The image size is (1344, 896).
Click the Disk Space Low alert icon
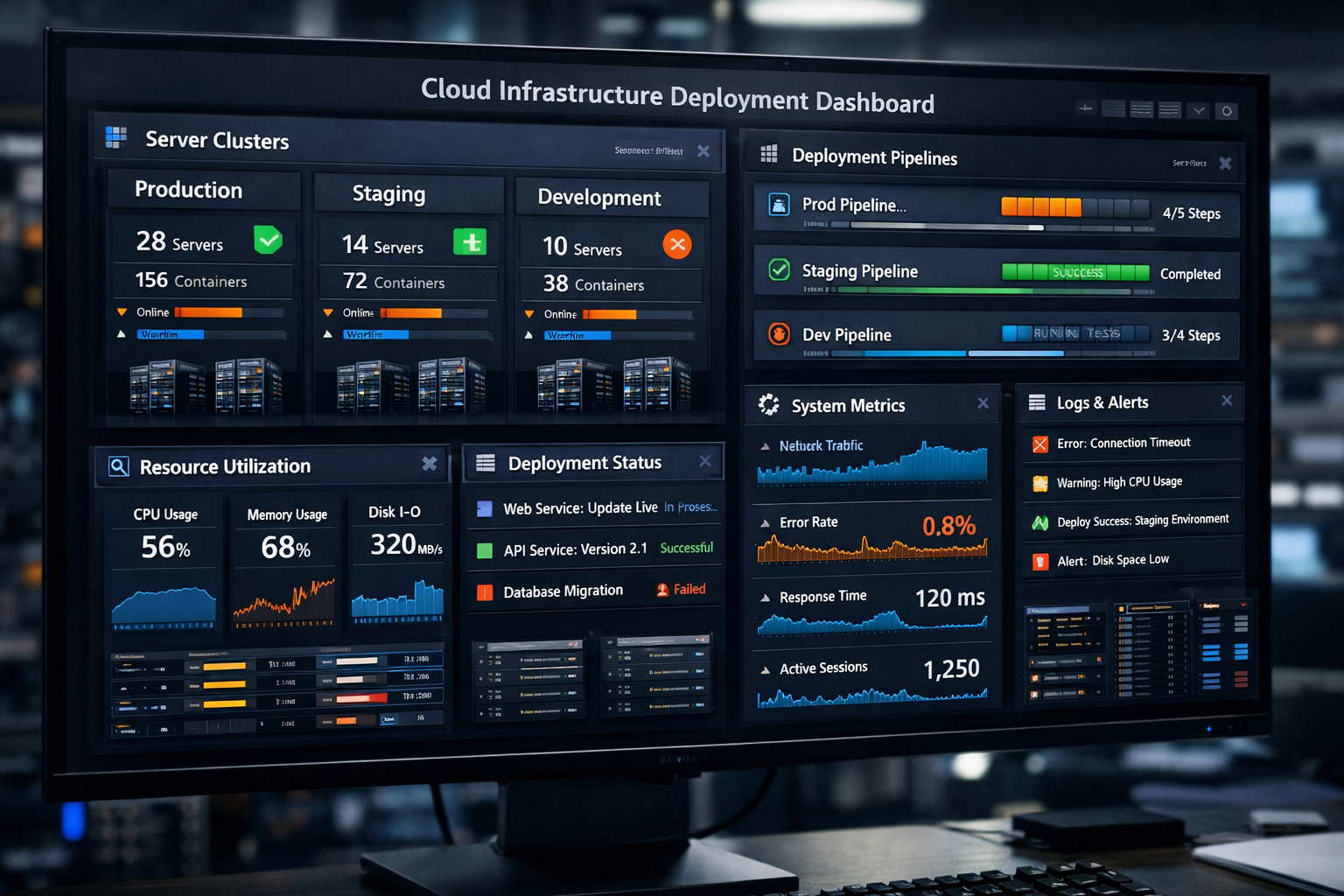click(x=1040, y=562)
